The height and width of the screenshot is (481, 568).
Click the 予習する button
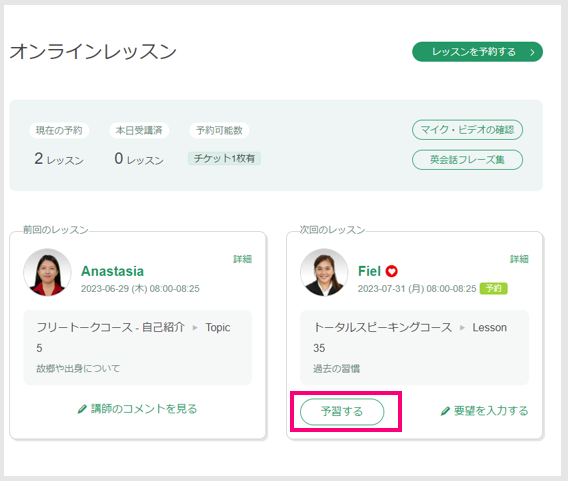tap(342, 411)
